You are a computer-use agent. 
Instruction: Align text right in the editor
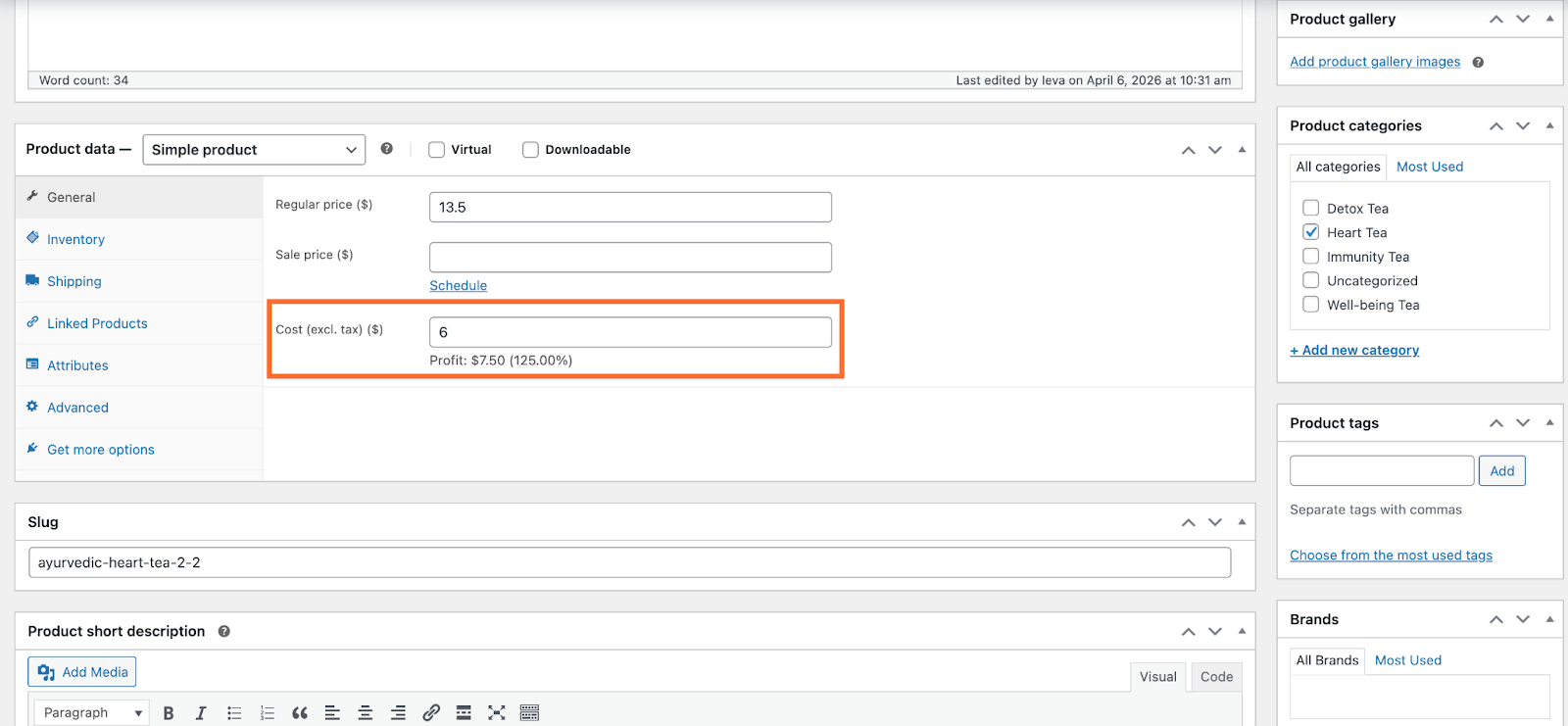pyautogui.click(x=398, y=712)
